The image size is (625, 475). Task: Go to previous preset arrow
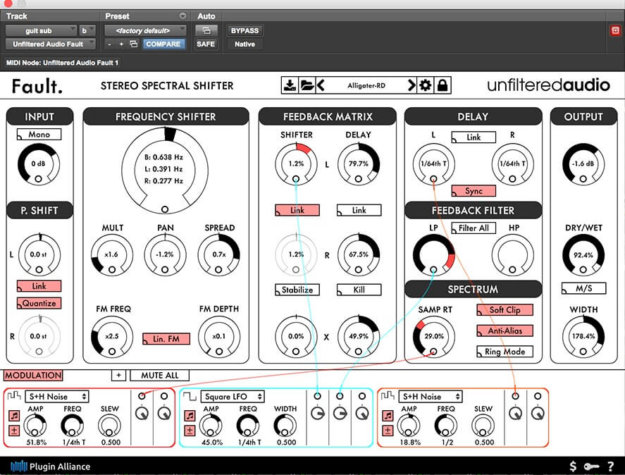pos(321,85)
